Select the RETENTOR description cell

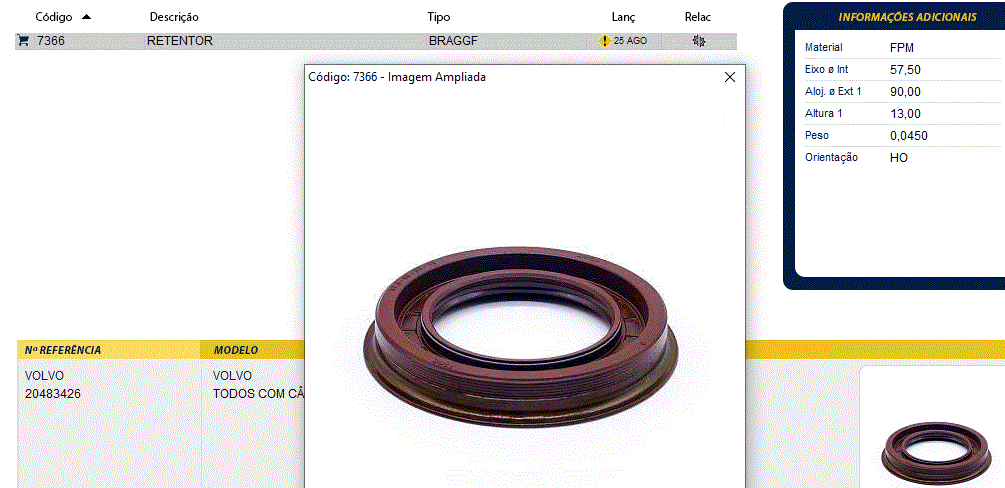pyautogui.click(x=180, y=41)
